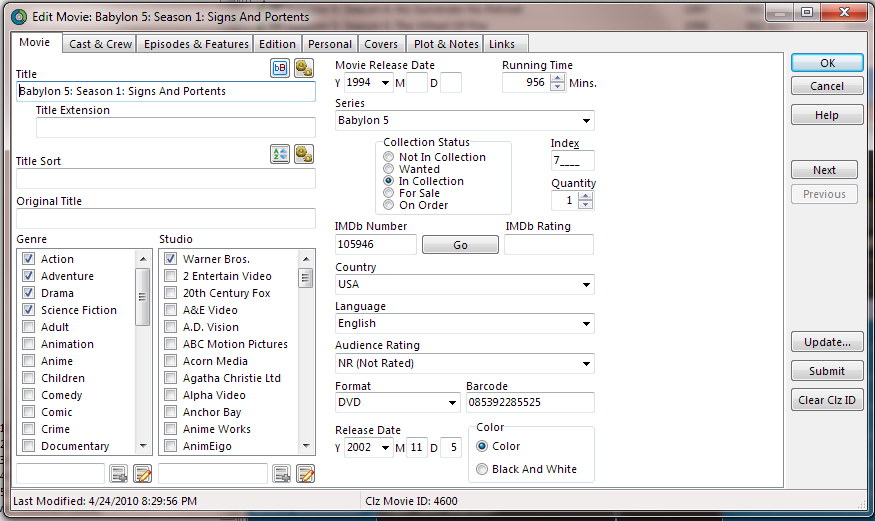Screen dimensions: 875x521
Task: Click the Update... button
Action: point(827,342)
